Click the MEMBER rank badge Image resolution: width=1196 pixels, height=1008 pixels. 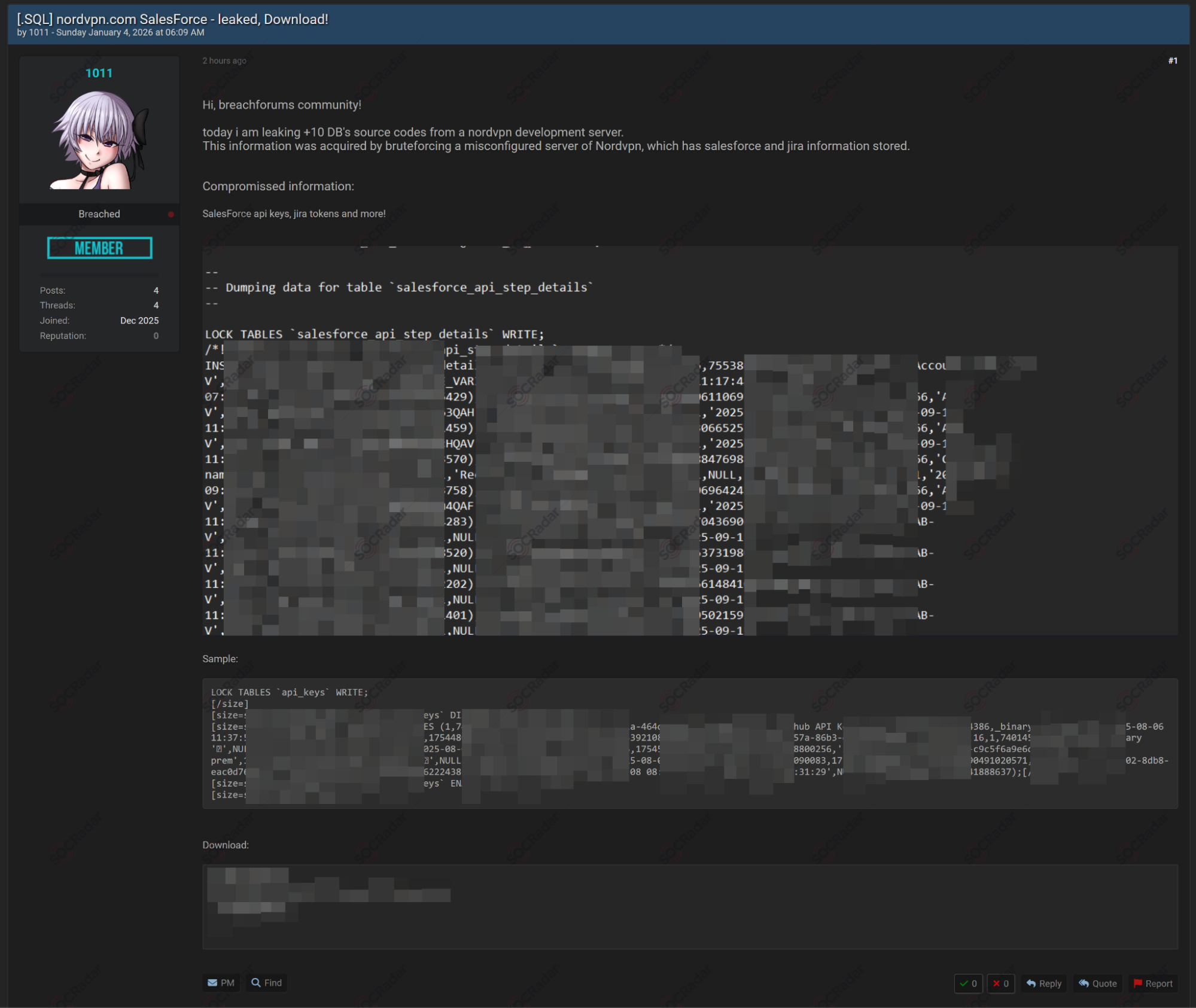99,248
